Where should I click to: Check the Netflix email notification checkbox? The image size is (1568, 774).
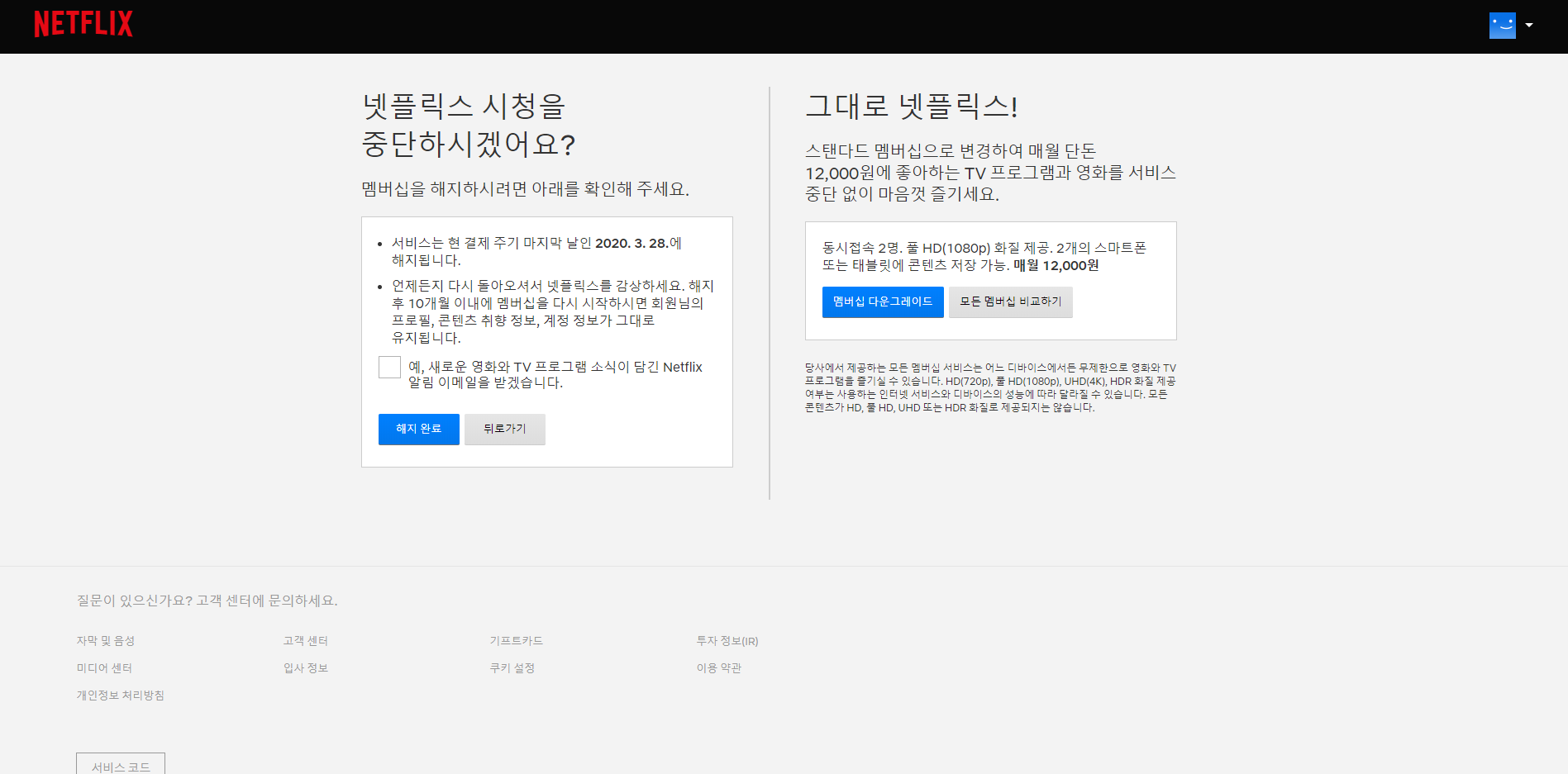[389, 367]
